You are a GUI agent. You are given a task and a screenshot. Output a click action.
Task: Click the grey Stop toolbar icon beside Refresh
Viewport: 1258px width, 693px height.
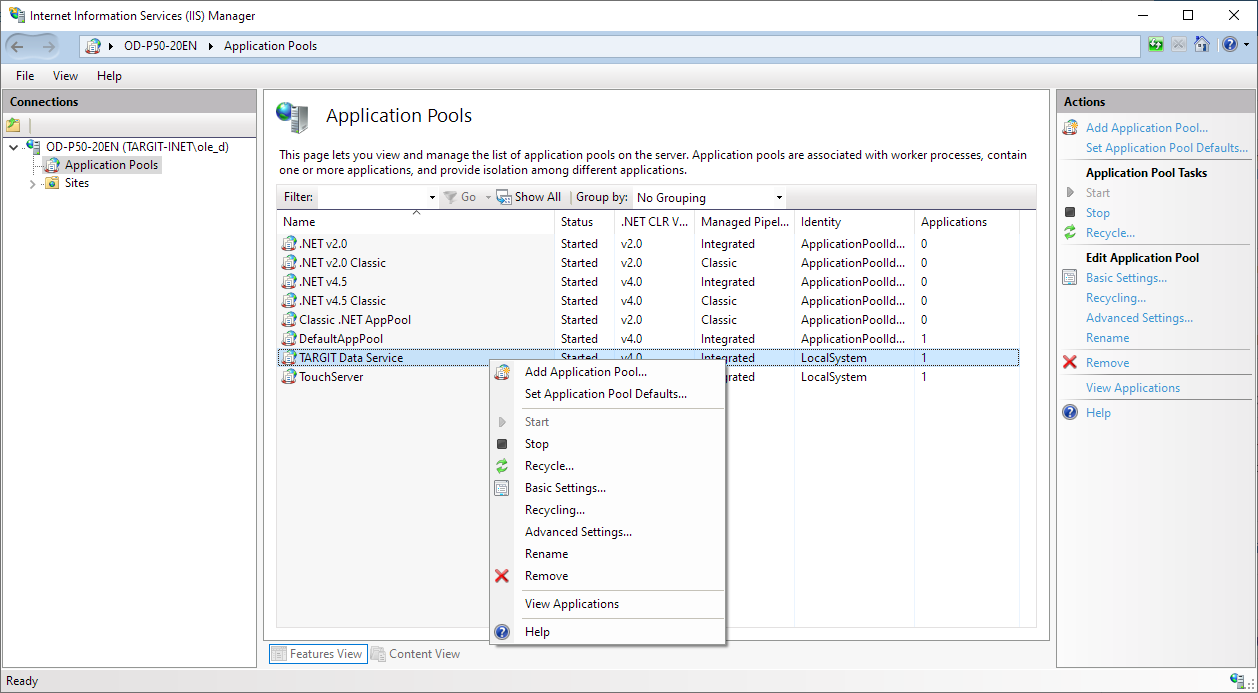(1179, 45)
